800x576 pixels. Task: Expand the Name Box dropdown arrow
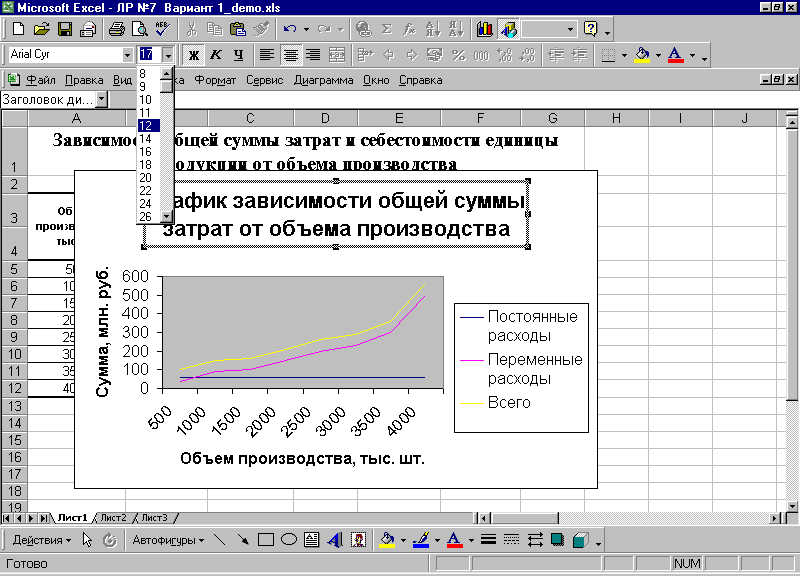(x=102, y=99)
